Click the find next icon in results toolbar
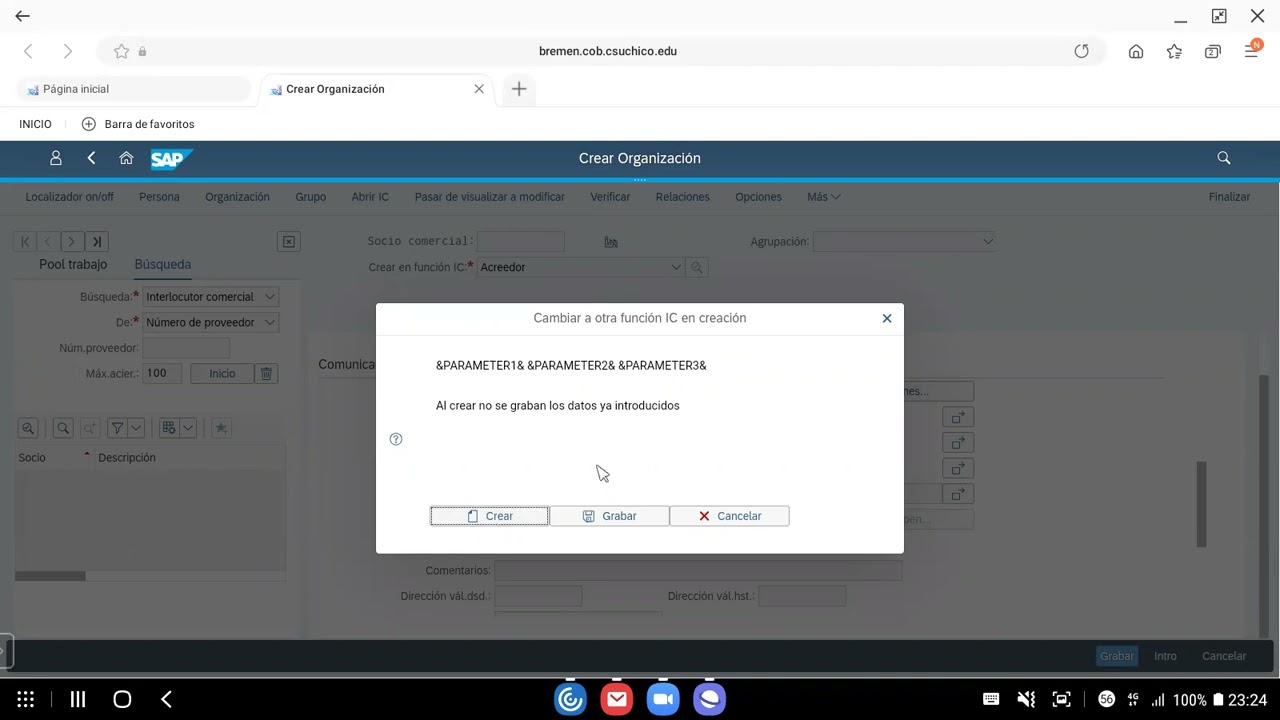Viewport: 1280px width, 720px height. pyautogui.click(x=88, y=428)
